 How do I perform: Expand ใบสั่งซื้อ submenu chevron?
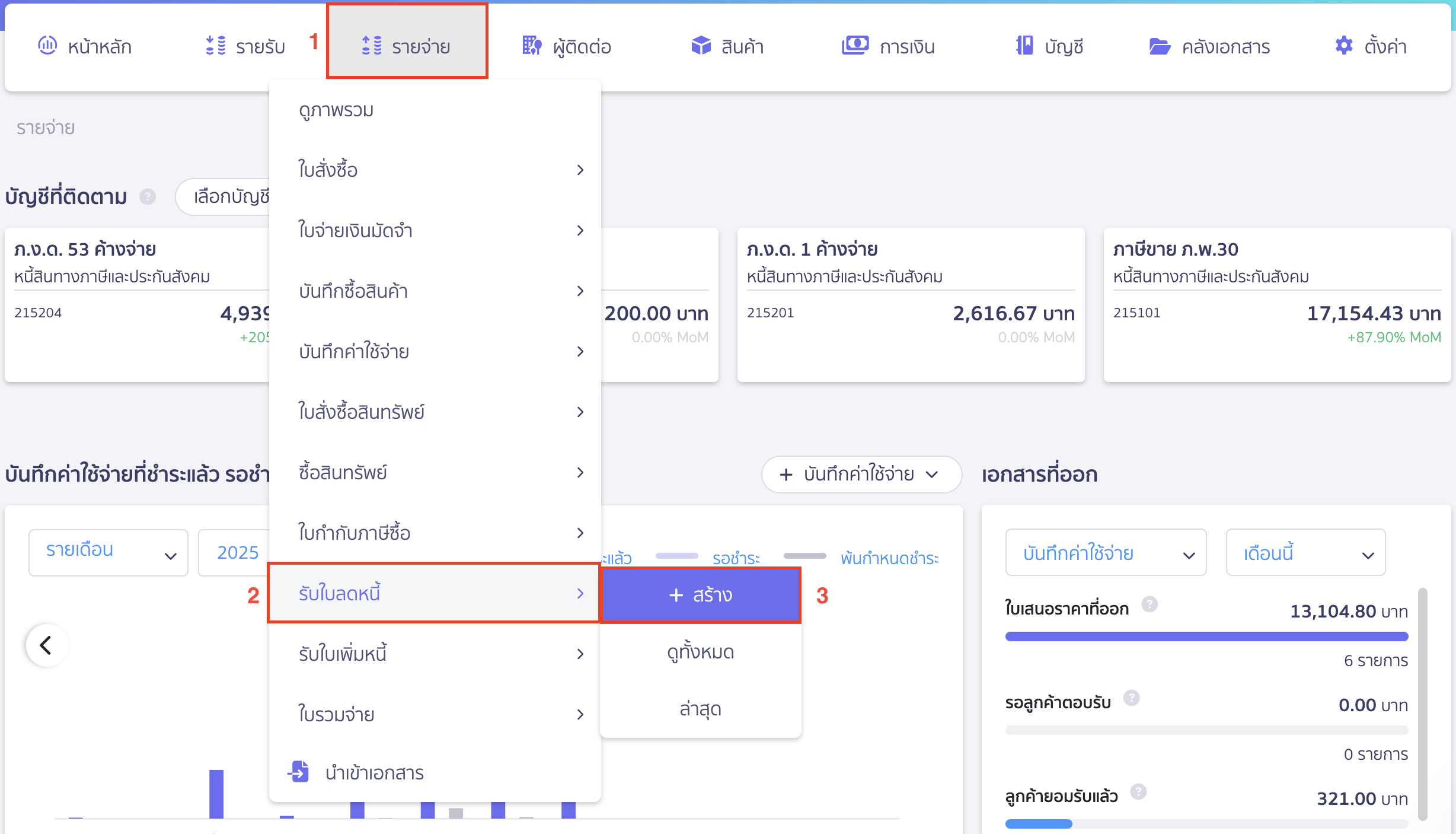click(580, 170)
